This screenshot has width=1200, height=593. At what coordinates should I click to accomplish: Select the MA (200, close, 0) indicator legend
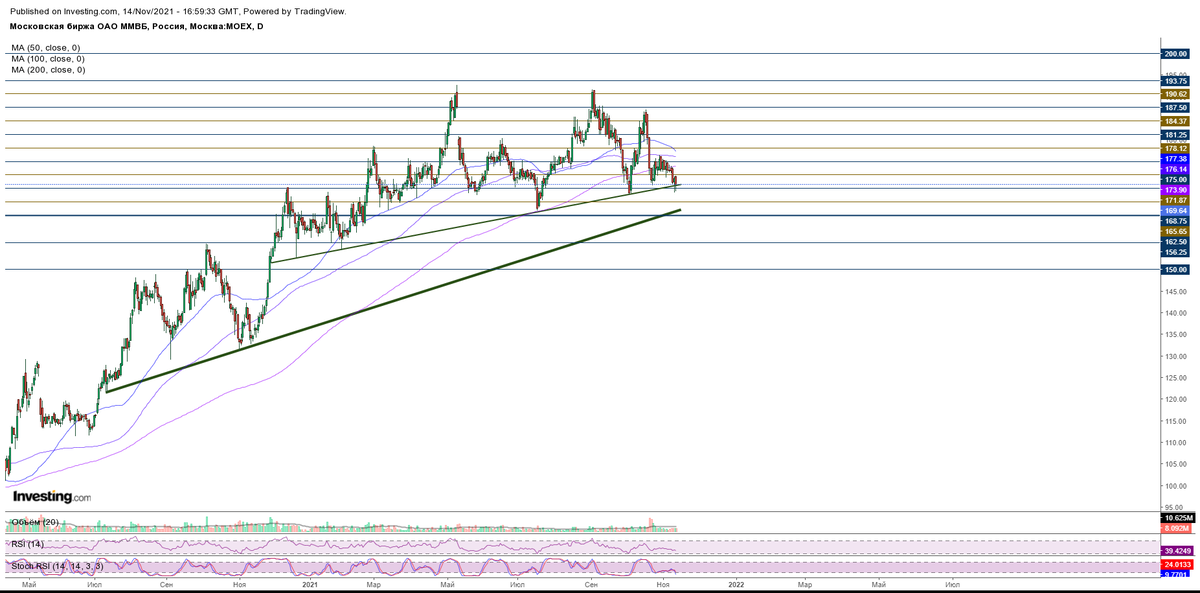coord(48,70)
